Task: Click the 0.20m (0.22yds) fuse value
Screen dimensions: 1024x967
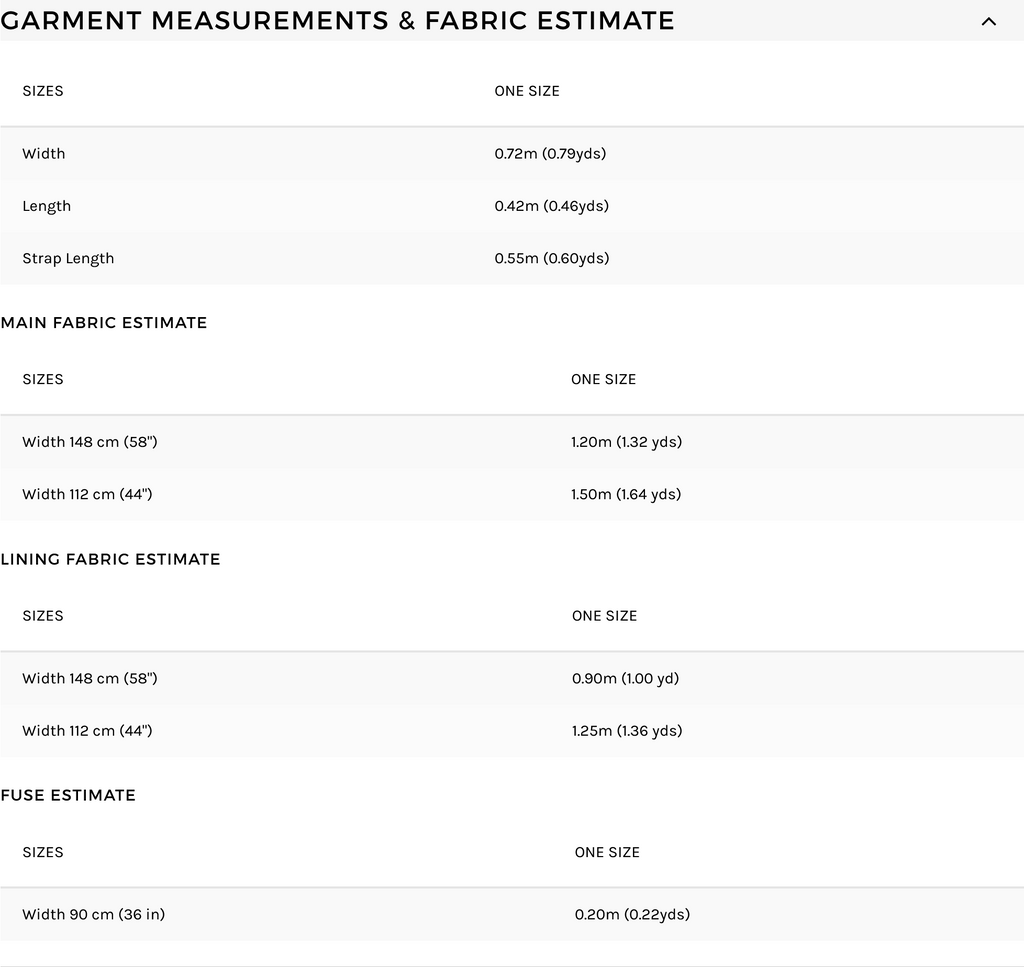Action: coord(632,914)
